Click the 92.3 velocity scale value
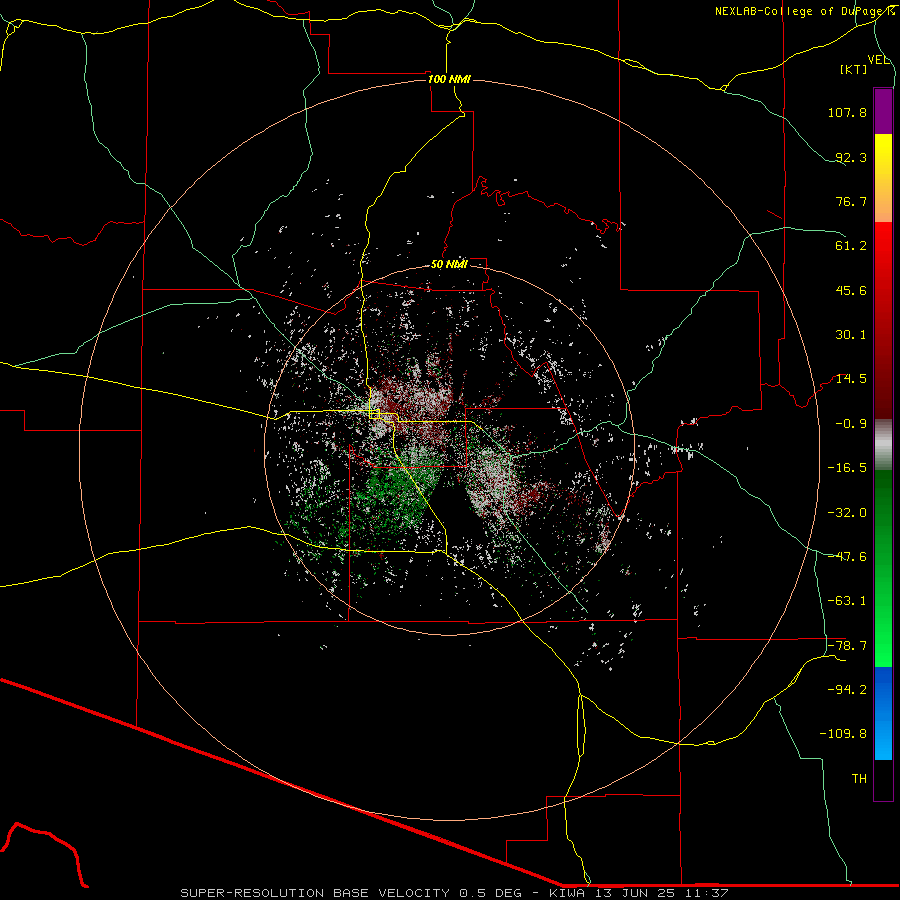Viewport: 900px width, 900px height. tap(851, 157)
